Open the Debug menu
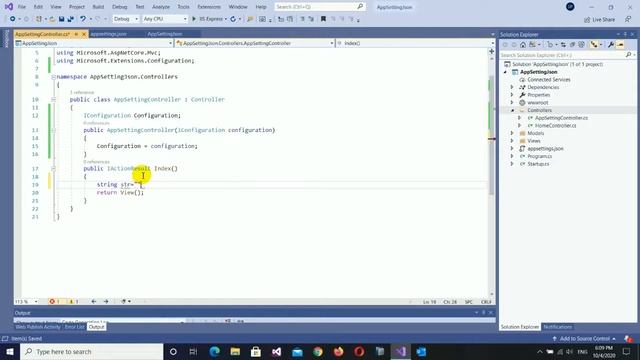Screen dimensions: 640x360 [120, 7]
